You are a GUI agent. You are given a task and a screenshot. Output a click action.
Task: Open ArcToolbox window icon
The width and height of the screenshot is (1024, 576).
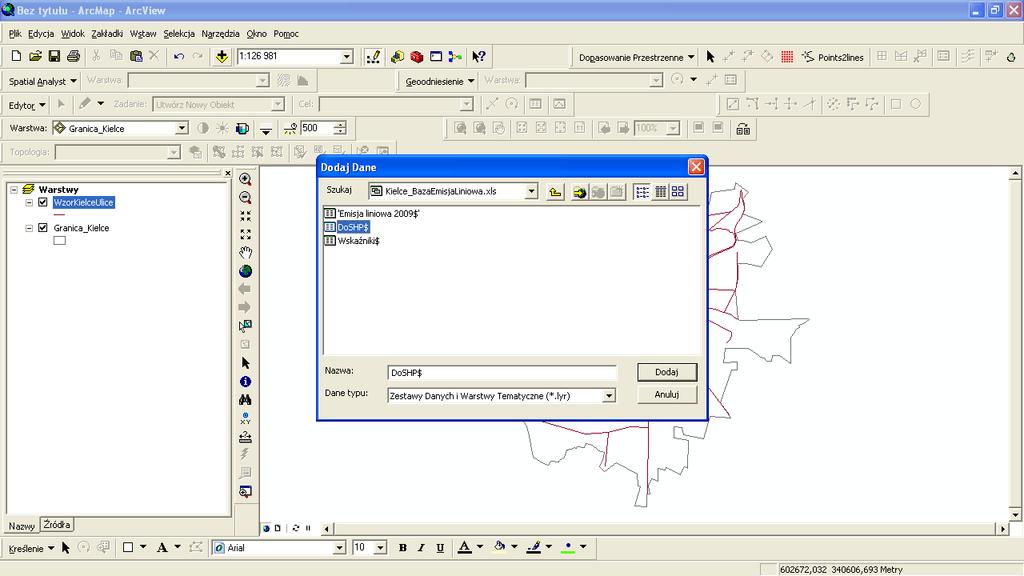(x=417, y=57)
